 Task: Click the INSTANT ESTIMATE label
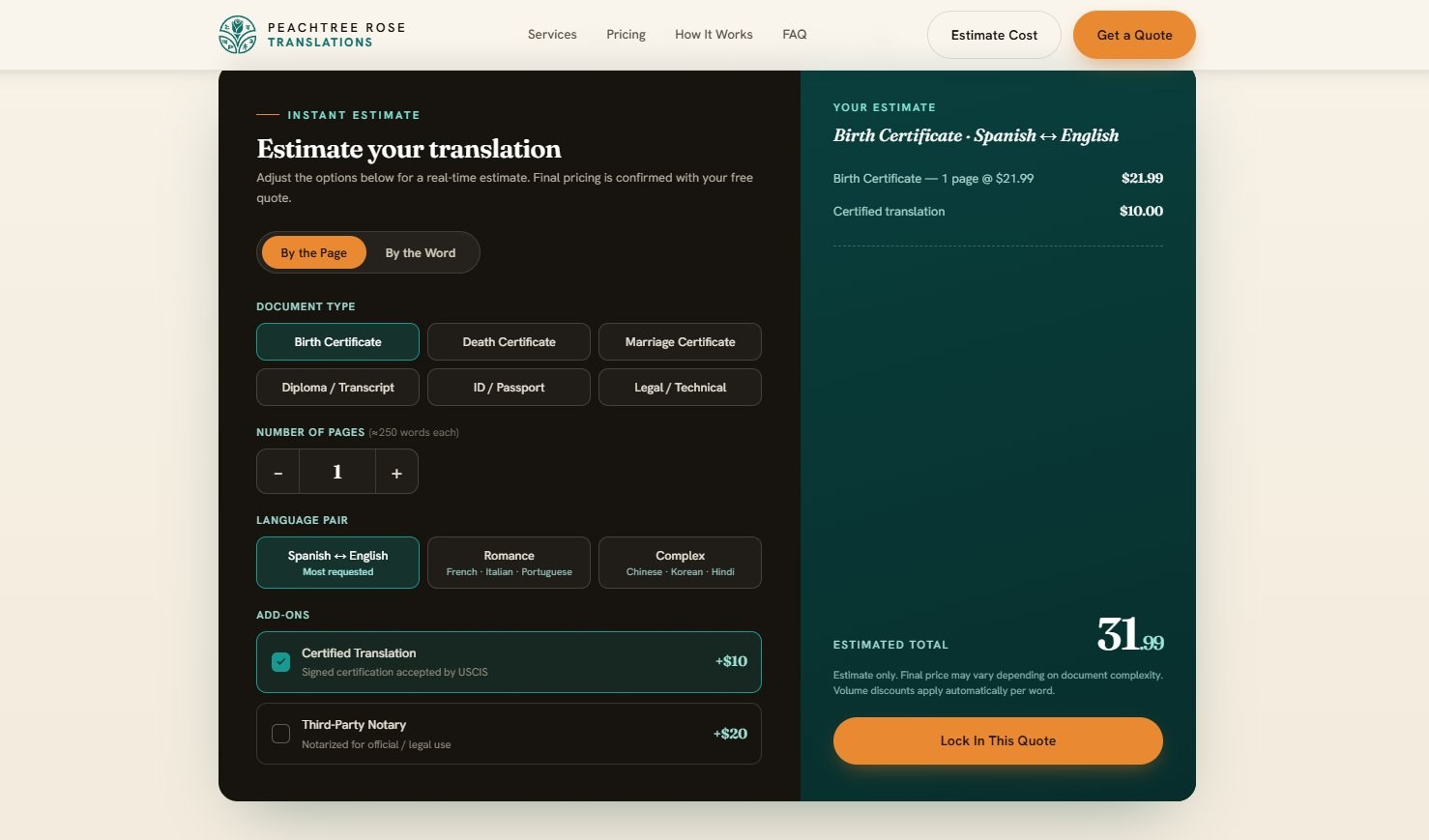click(x=353, y=115)
